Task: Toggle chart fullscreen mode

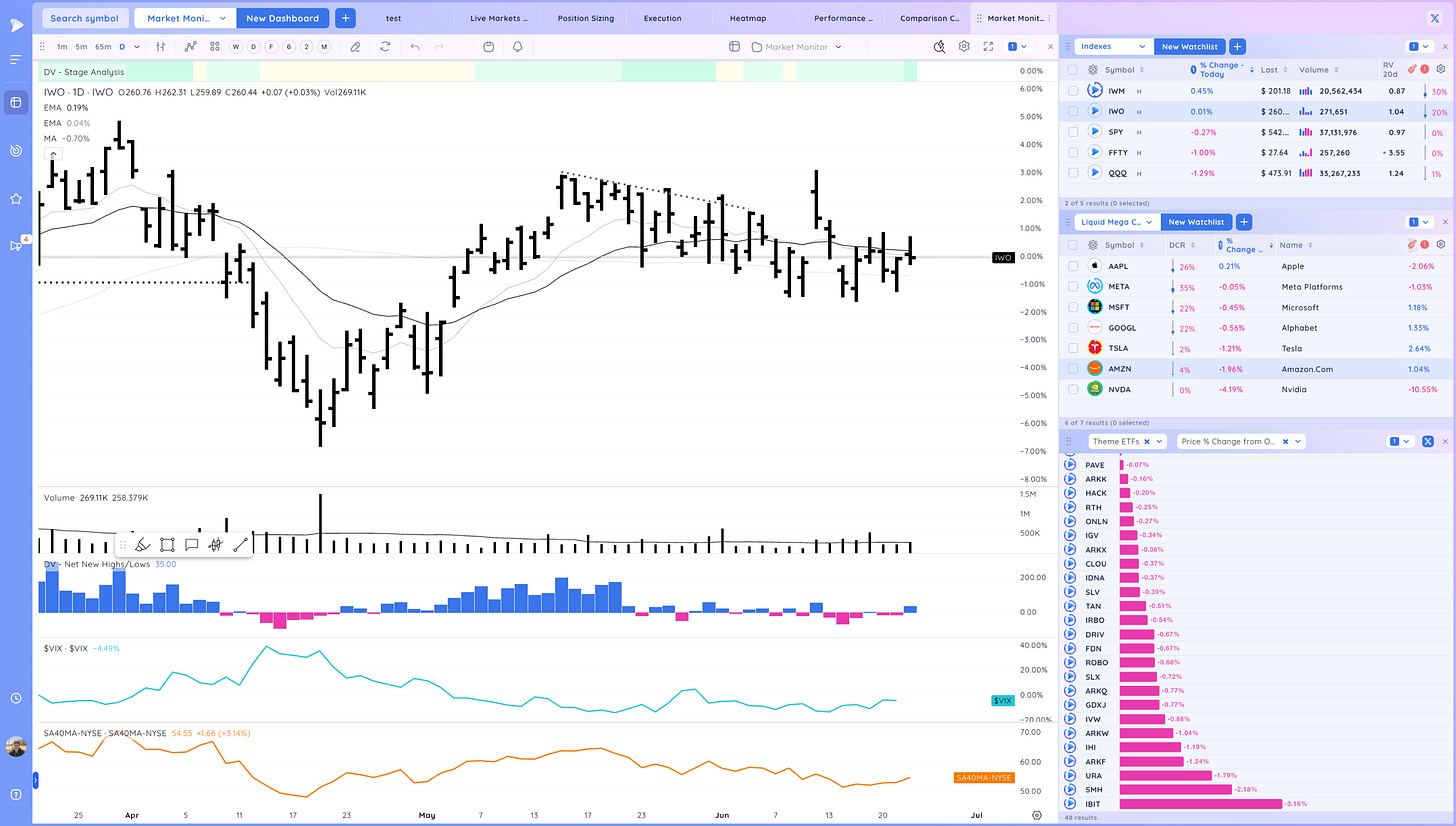Action: point(988,46)
